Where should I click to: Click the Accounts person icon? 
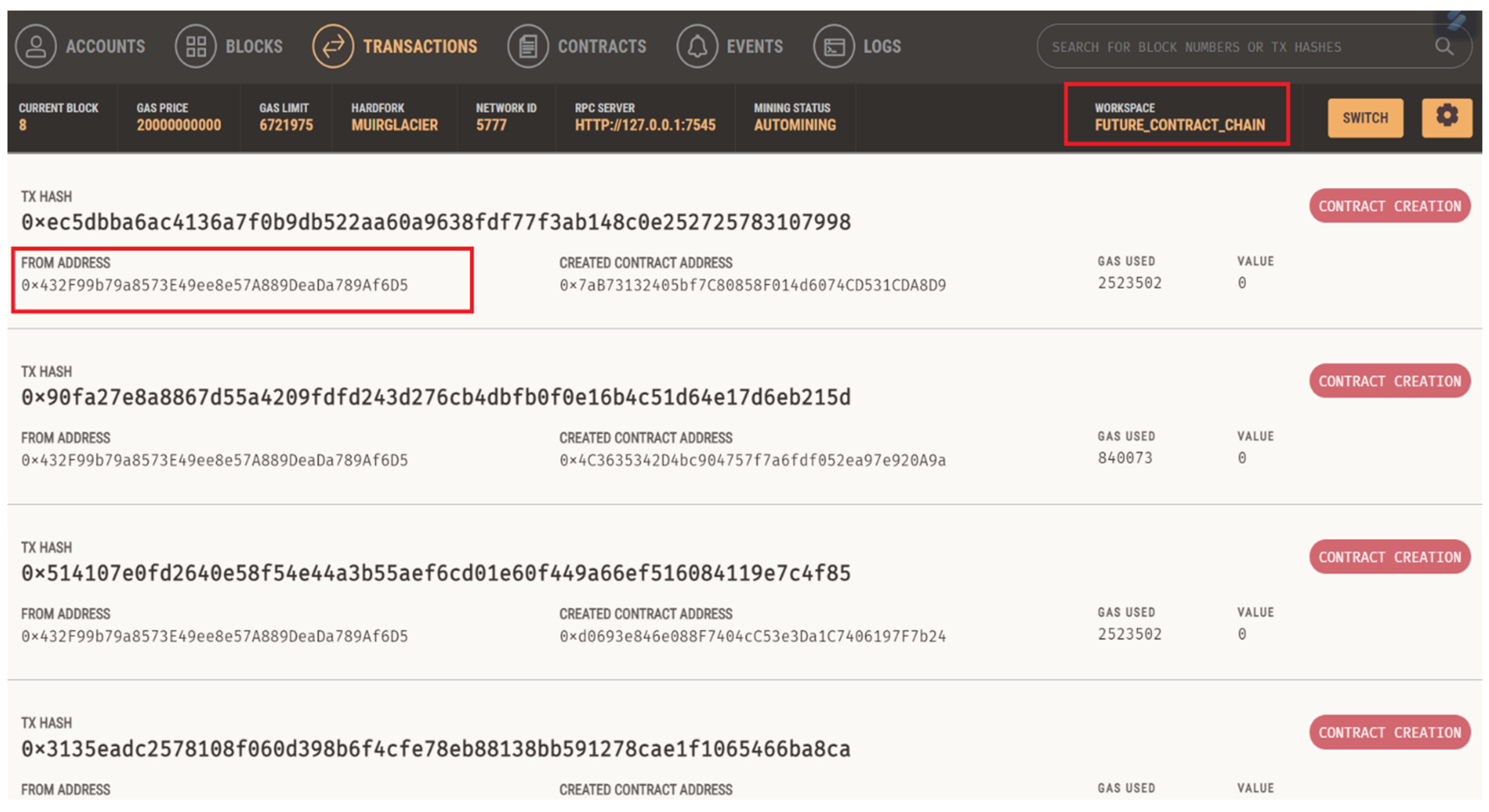pyautogui.click(x=36, y=46)
